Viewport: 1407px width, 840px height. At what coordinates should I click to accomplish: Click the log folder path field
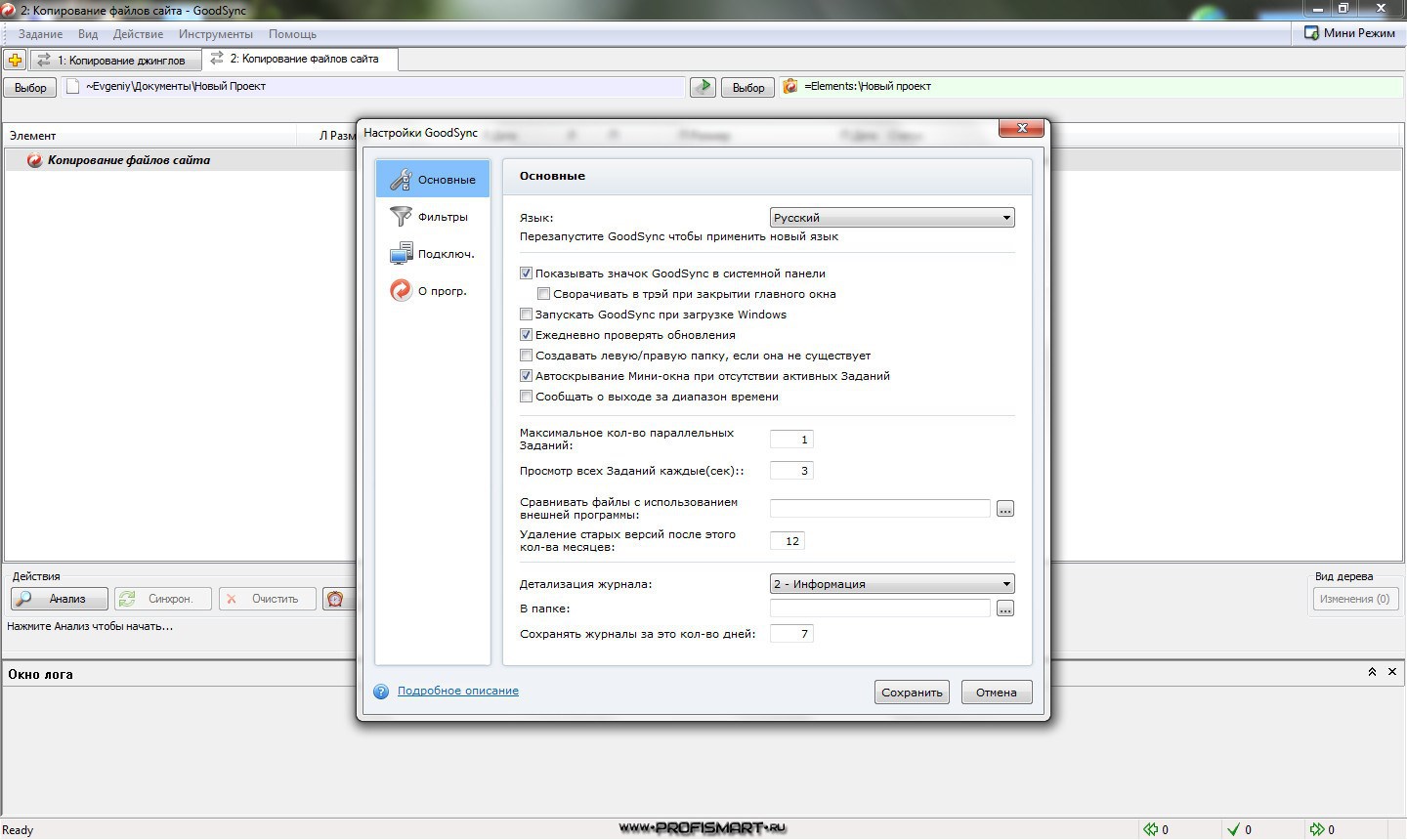(880, 609)
